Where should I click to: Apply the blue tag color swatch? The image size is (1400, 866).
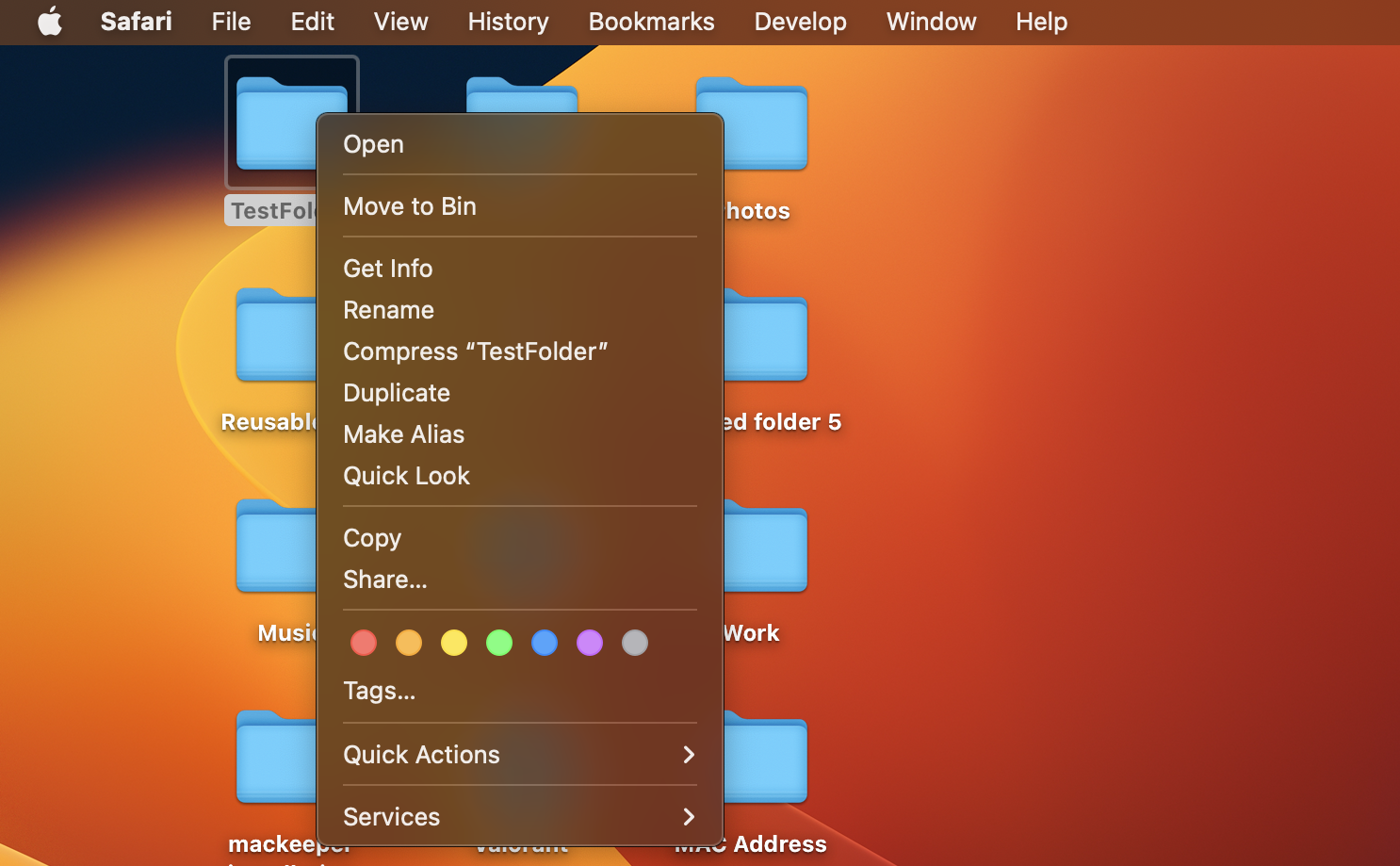[x=545, y=643]
